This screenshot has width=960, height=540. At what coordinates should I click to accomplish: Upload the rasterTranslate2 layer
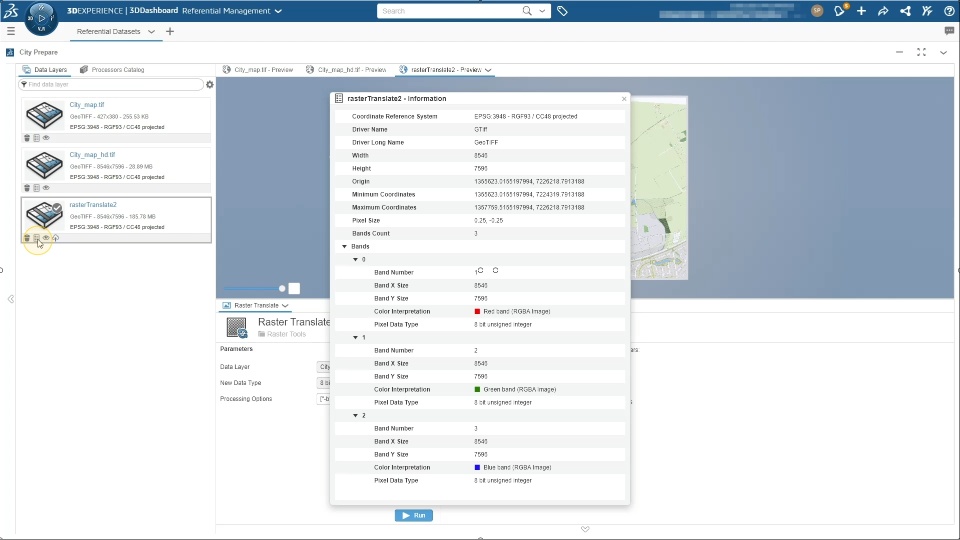click(56, 238)
